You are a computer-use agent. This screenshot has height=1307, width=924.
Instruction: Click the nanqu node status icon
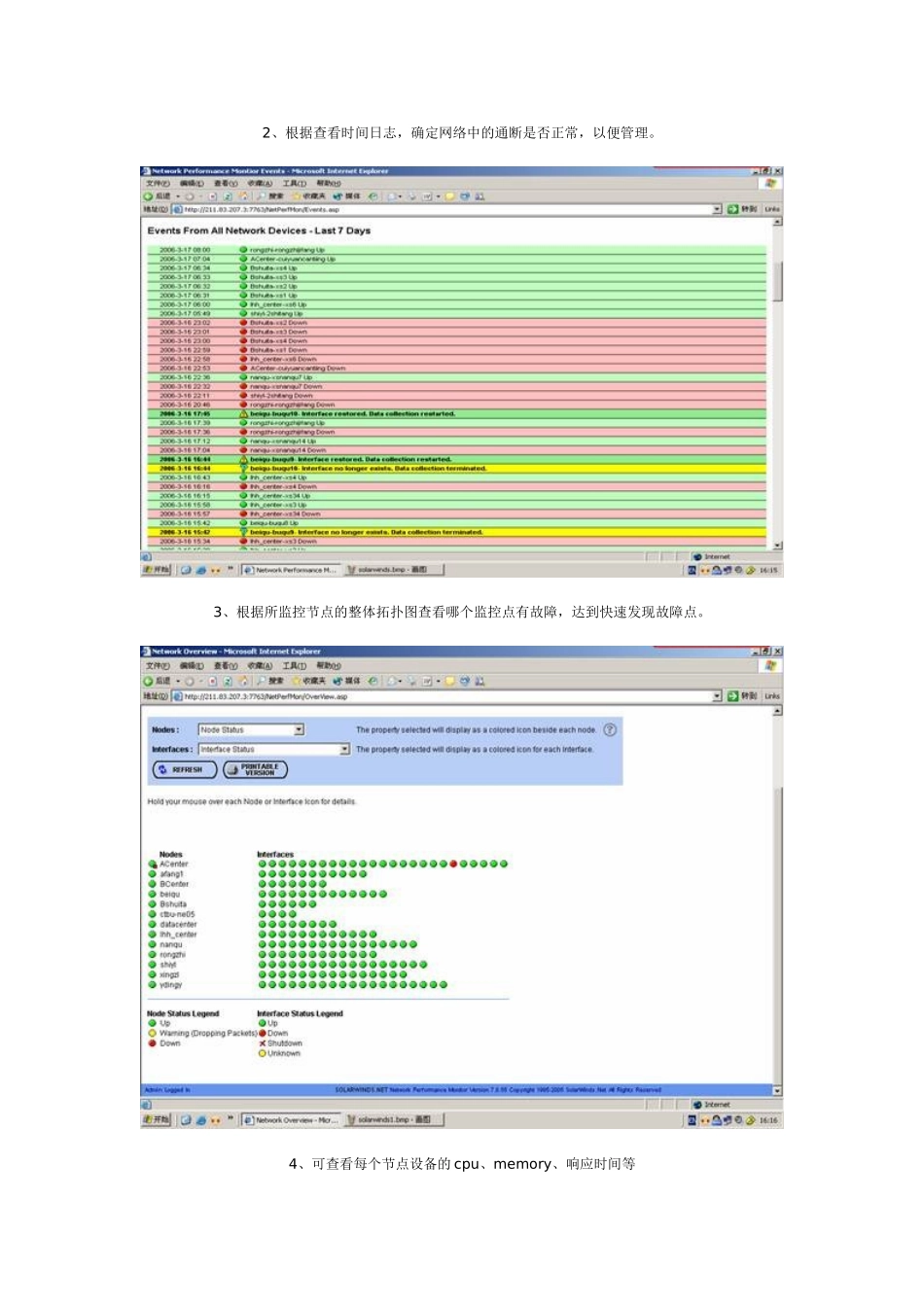click(153, 944)
